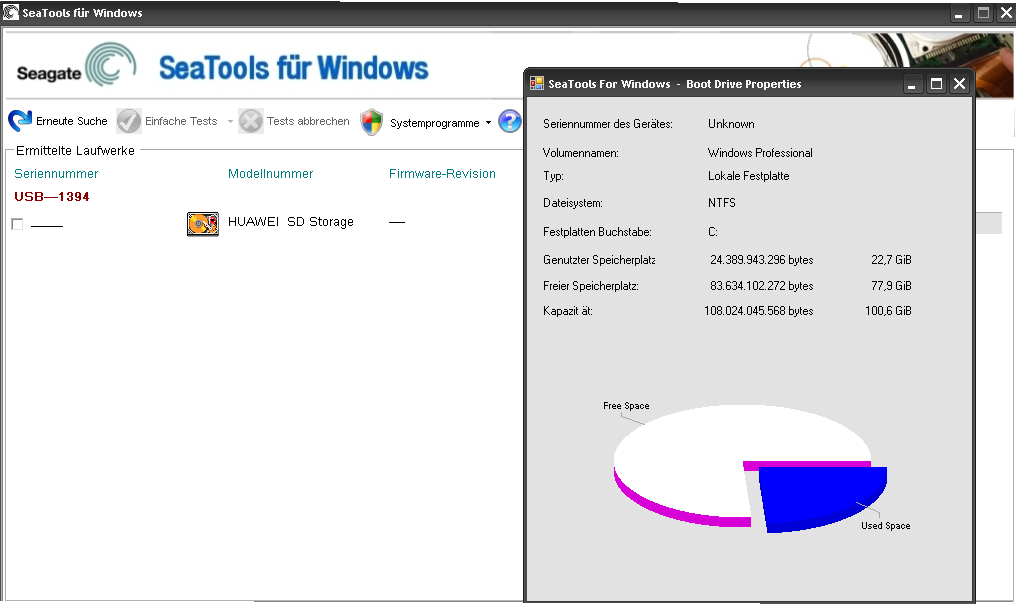
Task: Close the Boot Drive Properties dialog
Action: pyautogui.click(x=959, y=84)
